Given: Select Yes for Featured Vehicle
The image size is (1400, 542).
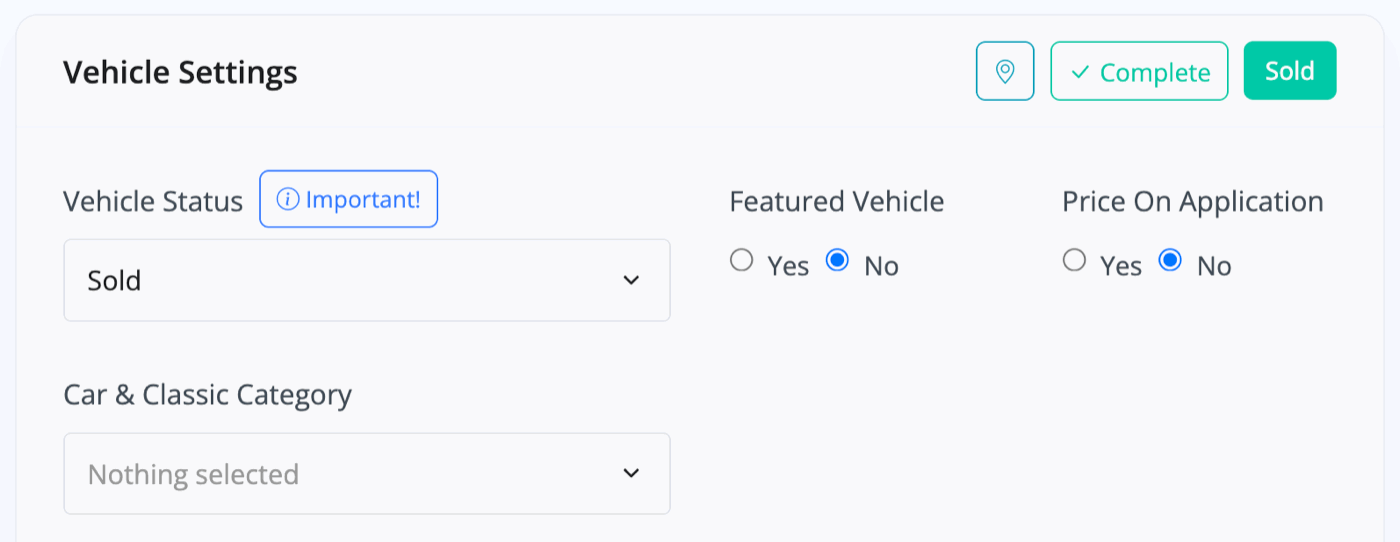Looking at the screenshot, I should [741, 261].
